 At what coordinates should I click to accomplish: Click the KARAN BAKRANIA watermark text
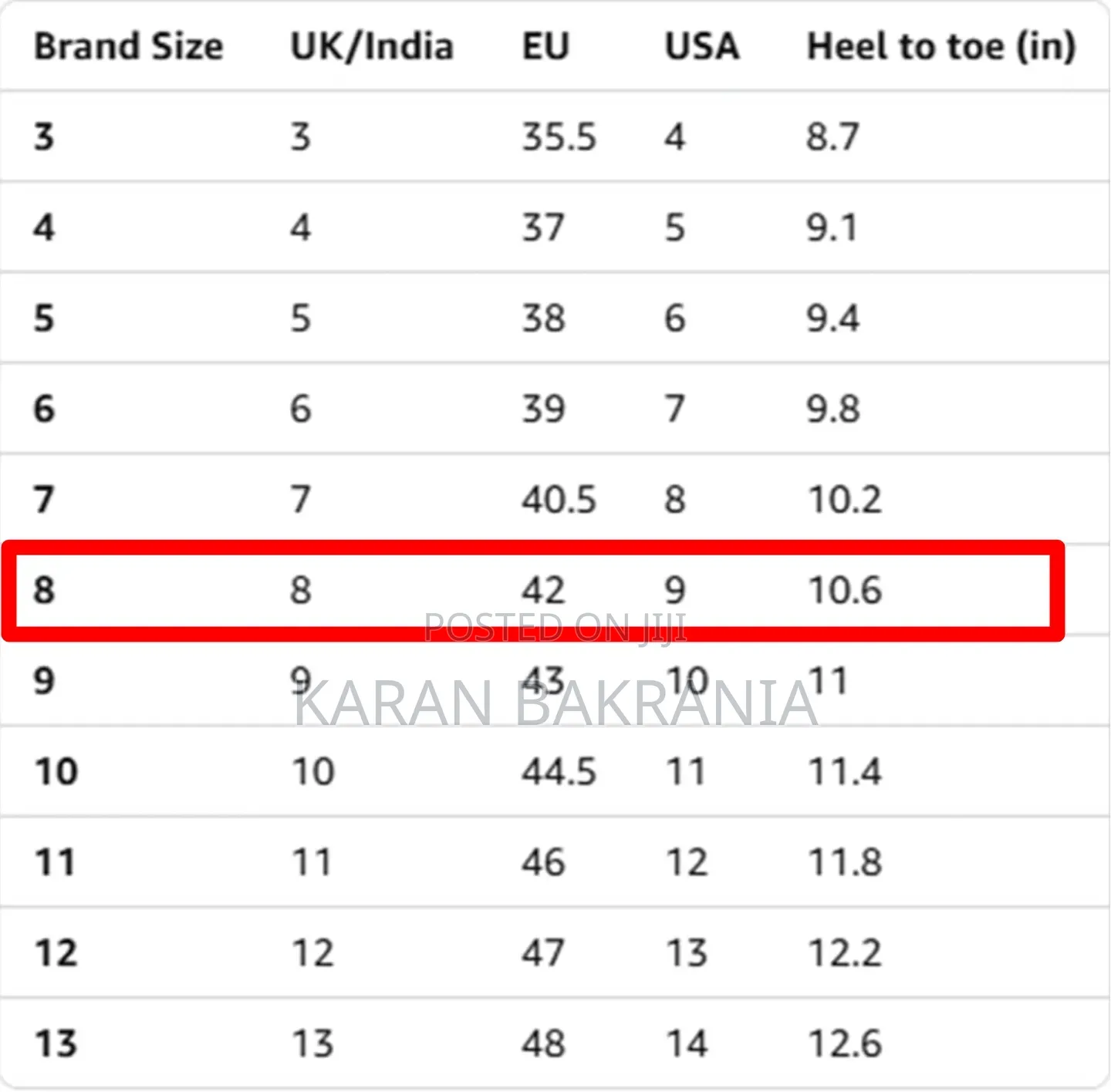pos(555,703)
